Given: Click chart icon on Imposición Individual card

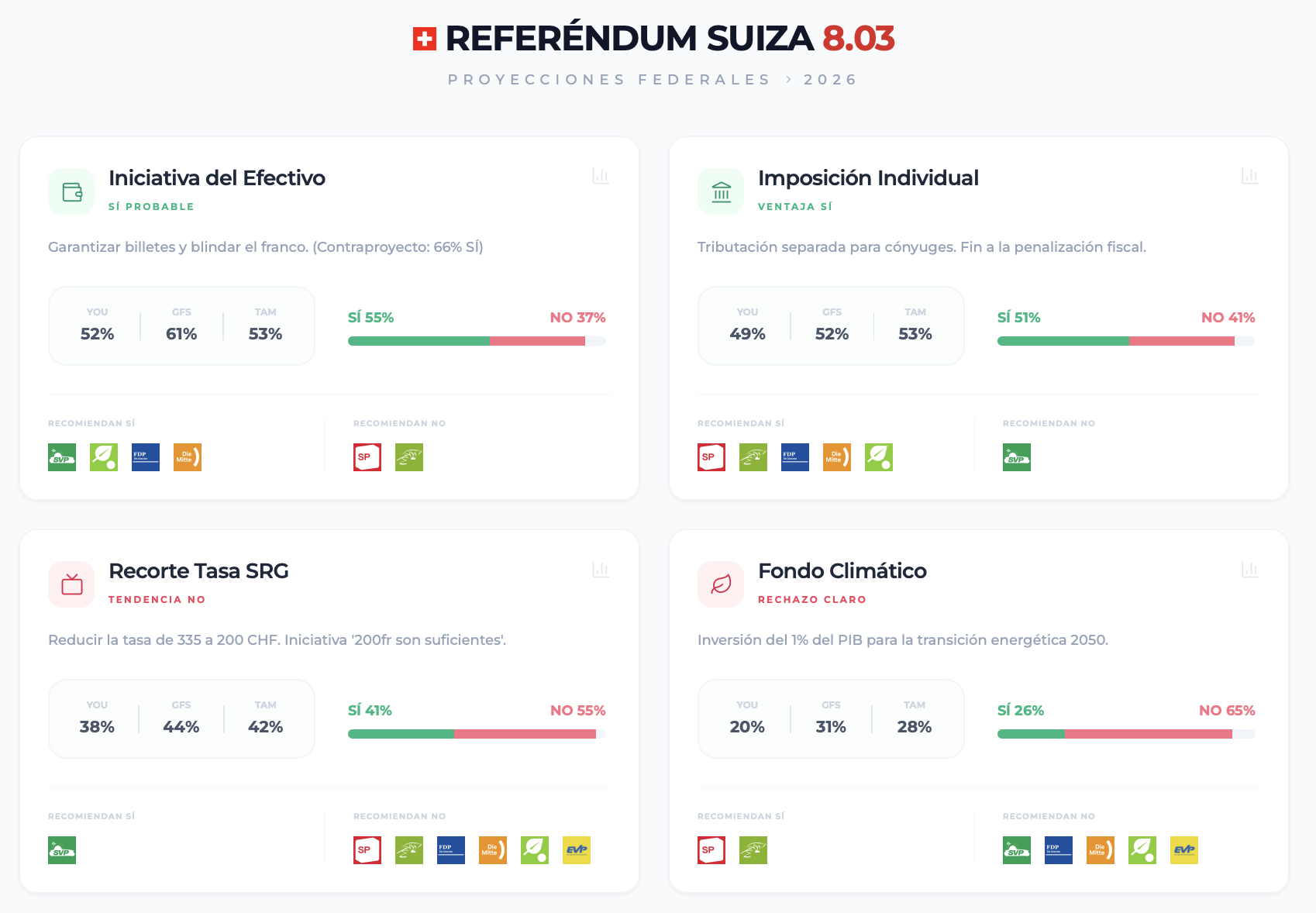Looking at the screenshot, I should 1249,176.
